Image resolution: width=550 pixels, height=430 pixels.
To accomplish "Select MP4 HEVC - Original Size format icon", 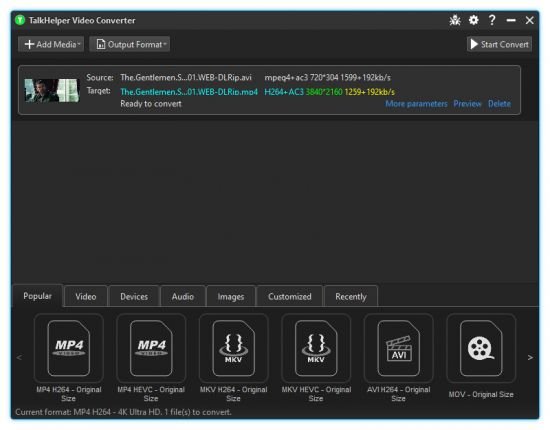I will (x=151, y=348).
